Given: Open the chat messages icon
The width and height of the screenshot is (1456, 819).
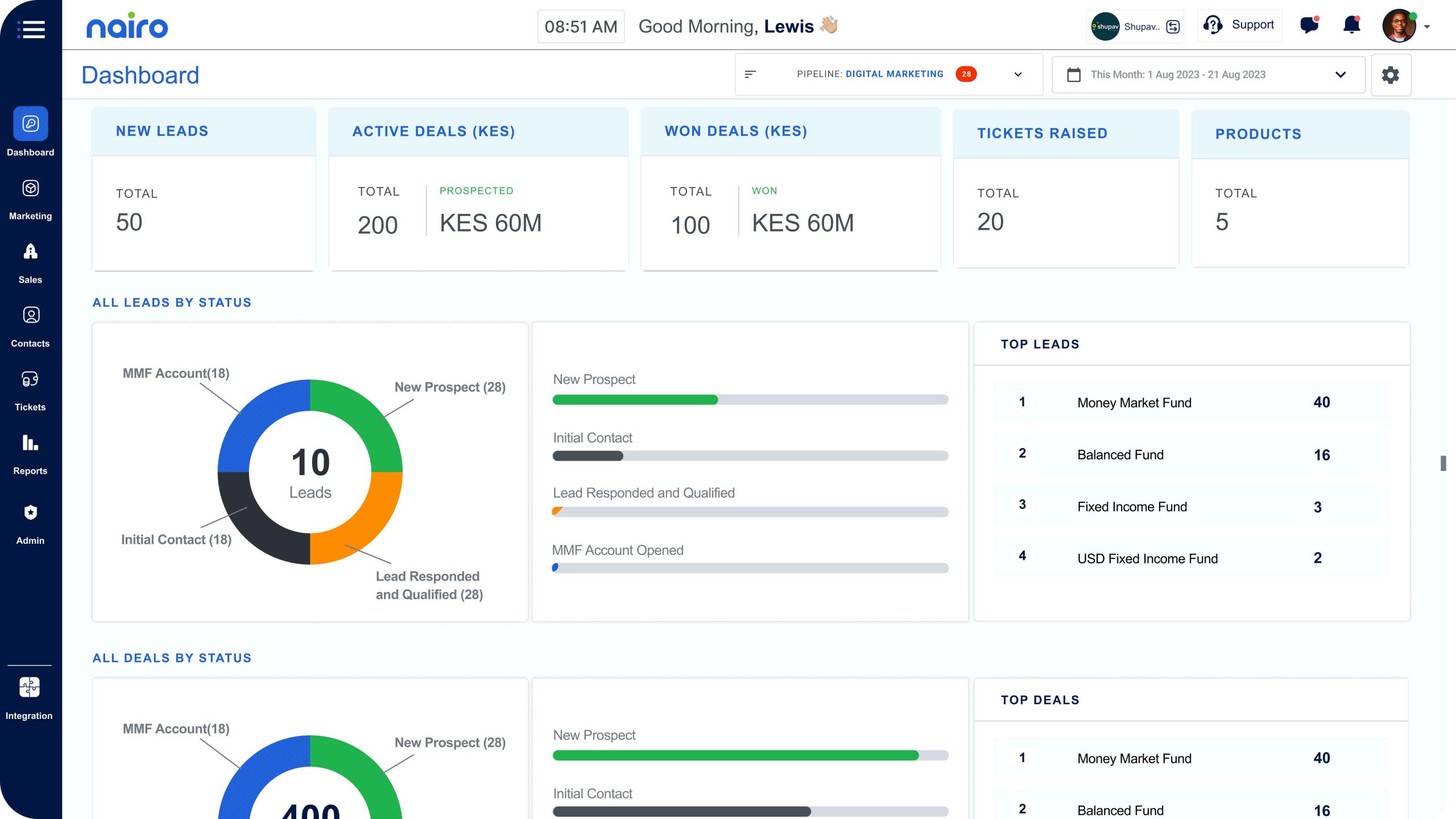Looking at the screenshot, I should pyautogui.click(x=1309, y=26).
